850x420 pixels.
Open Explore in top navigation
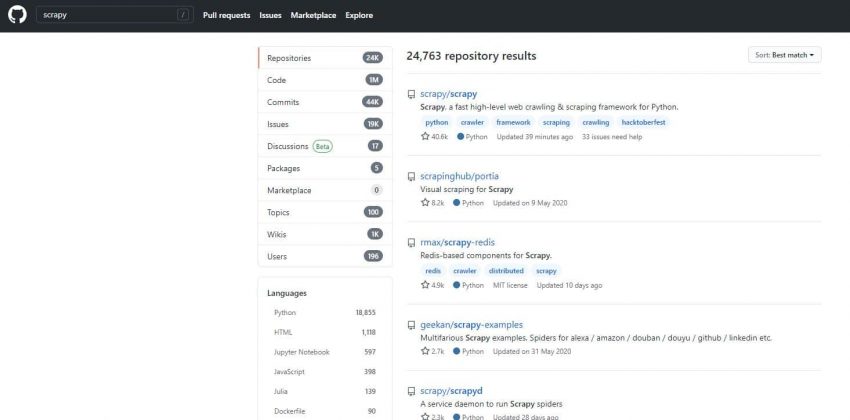click(x=359, y=15)
